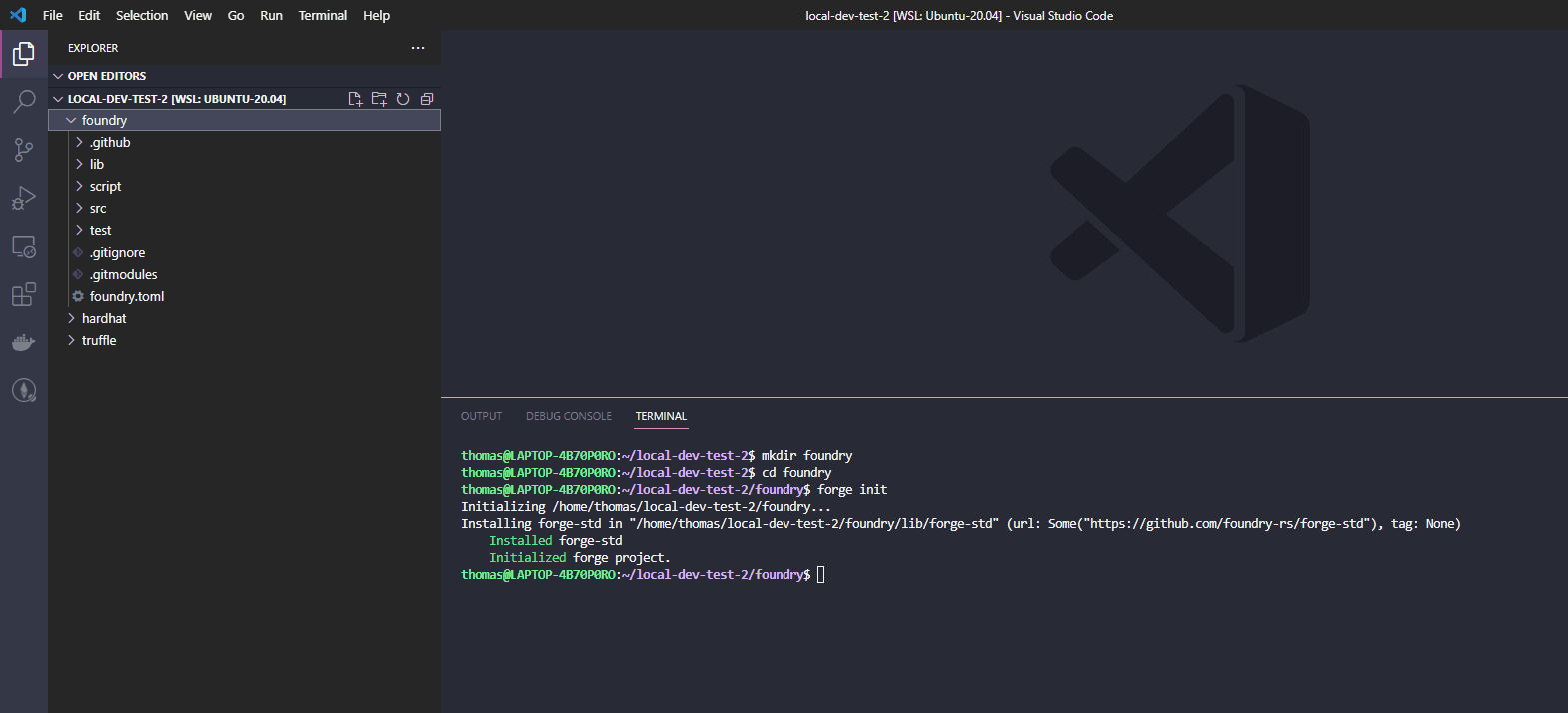Screen dimensions: 1568x713
Task: Open the View menu
Action: pos(198,15)
